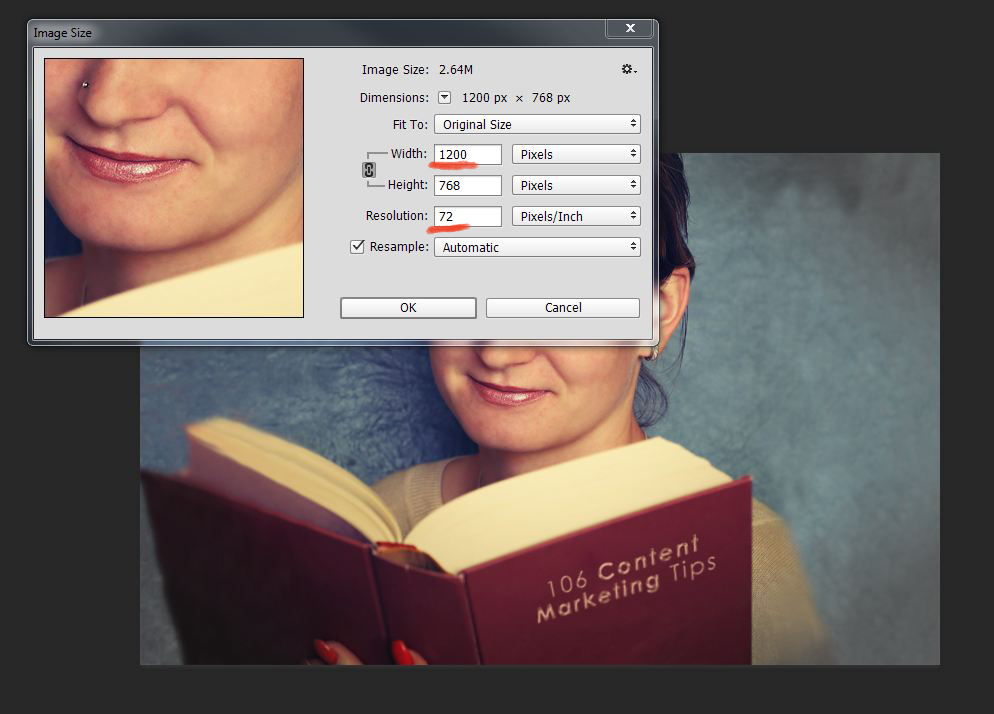Open the Resample method Automatic dropdown
Screen dimensions: 994x714
(x=537, y=248)
